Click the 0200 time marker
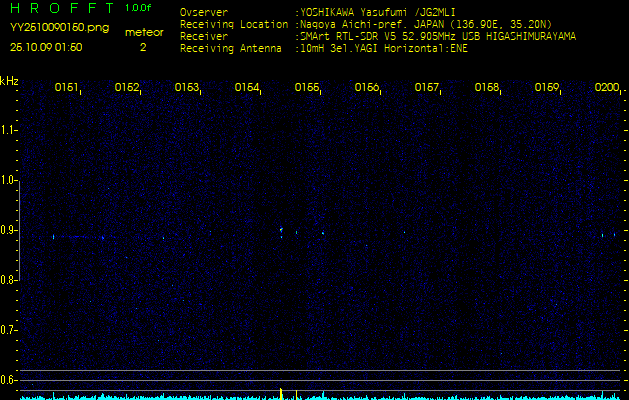The height and width of the screenshot is (400, 629). 607,87
